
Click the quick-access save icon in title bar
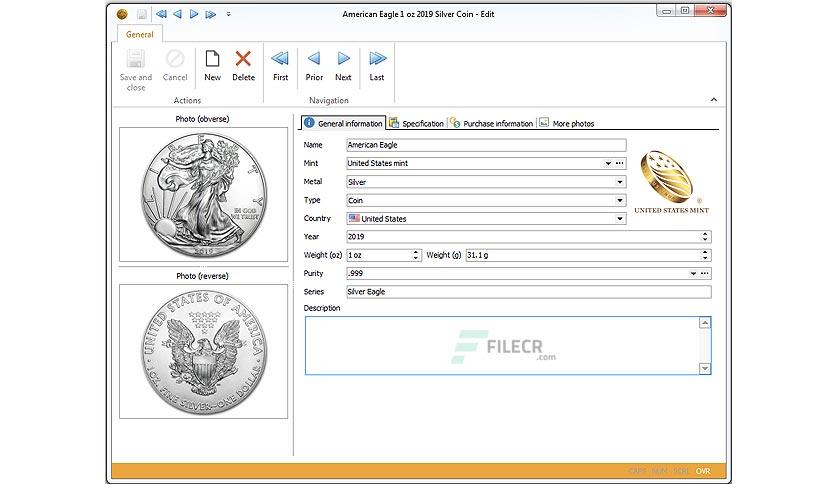pos(141,14)
